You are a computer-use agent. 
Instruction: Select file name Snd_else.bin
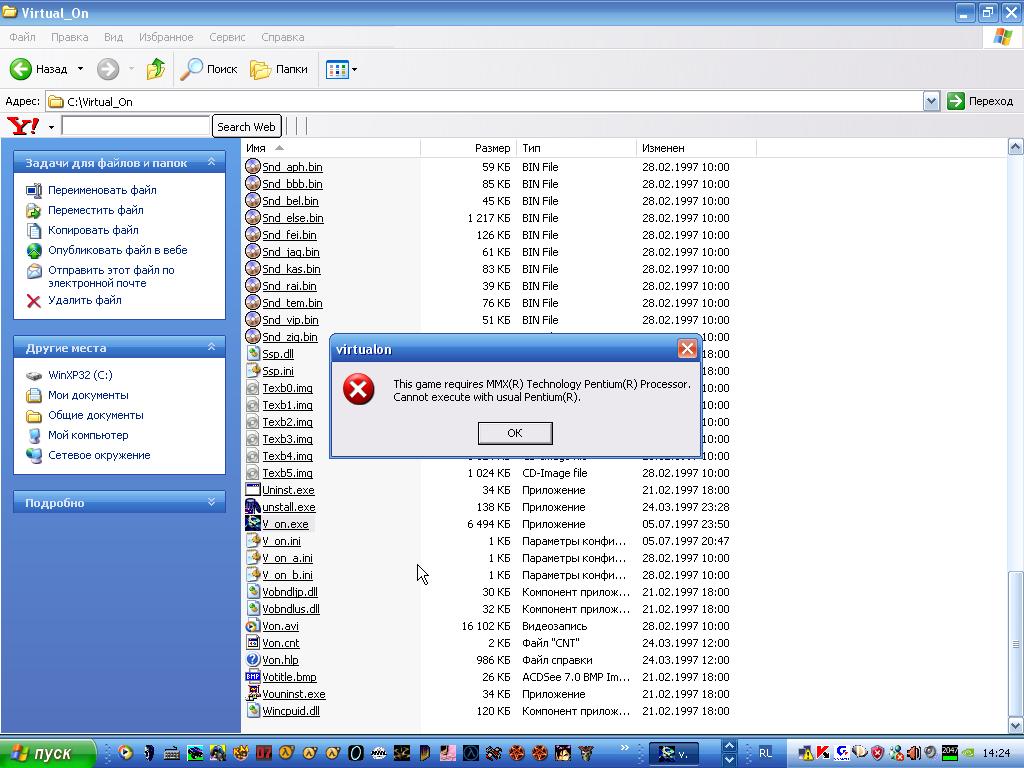[x=293, y=218]
